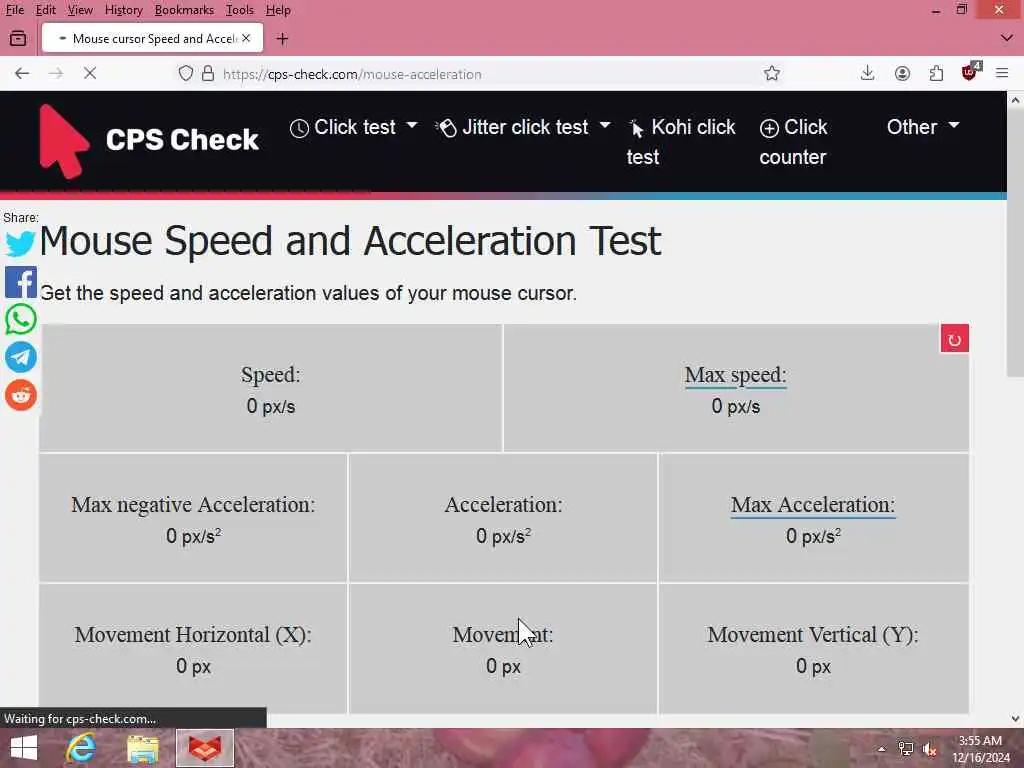The image size is (1024, 768).
Task: Share page via Twitter icon
Action: pyautogui.click(x=20, y=244)
